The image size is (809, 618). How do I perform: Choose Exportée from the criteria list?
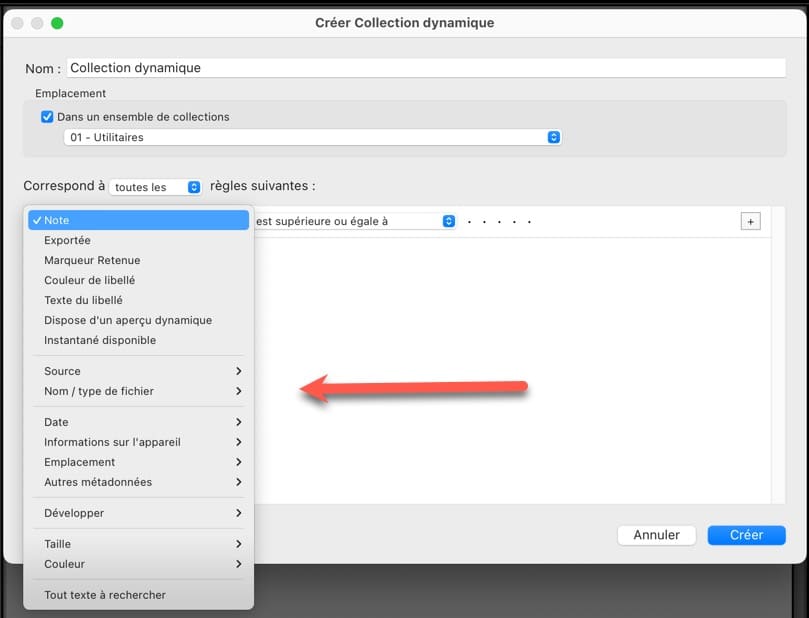pos(138,240)
